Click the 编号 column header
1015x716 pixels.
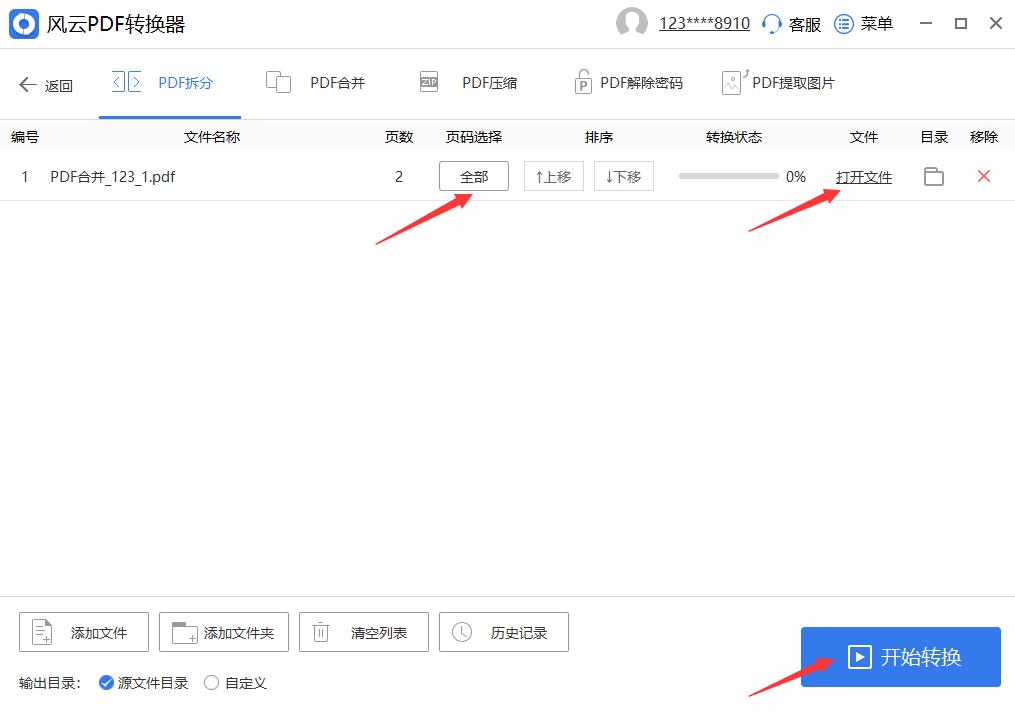[x=25, y=137]
